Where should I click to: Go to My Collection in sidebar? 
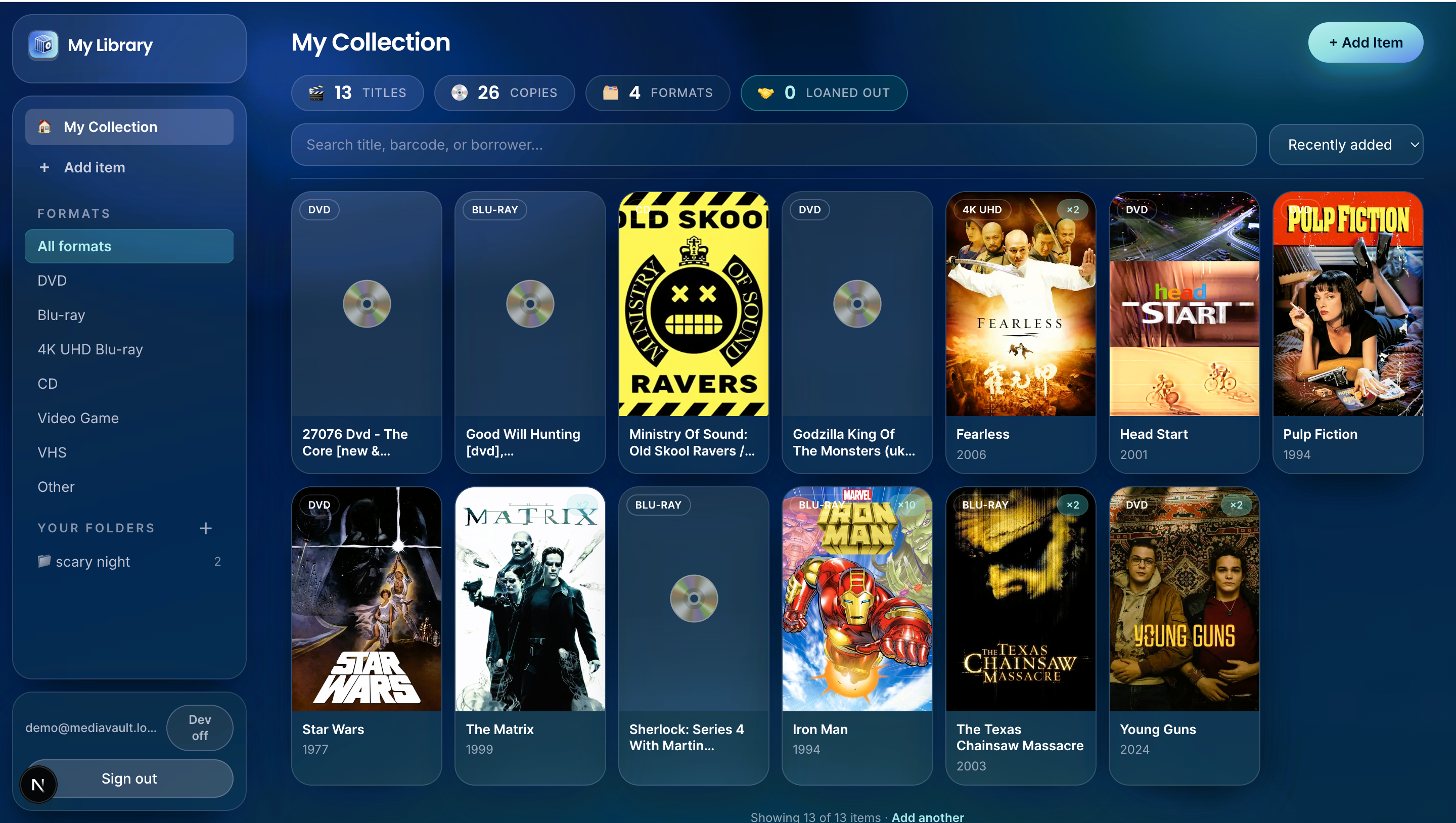pyautogui.click(x=129, y=126)
